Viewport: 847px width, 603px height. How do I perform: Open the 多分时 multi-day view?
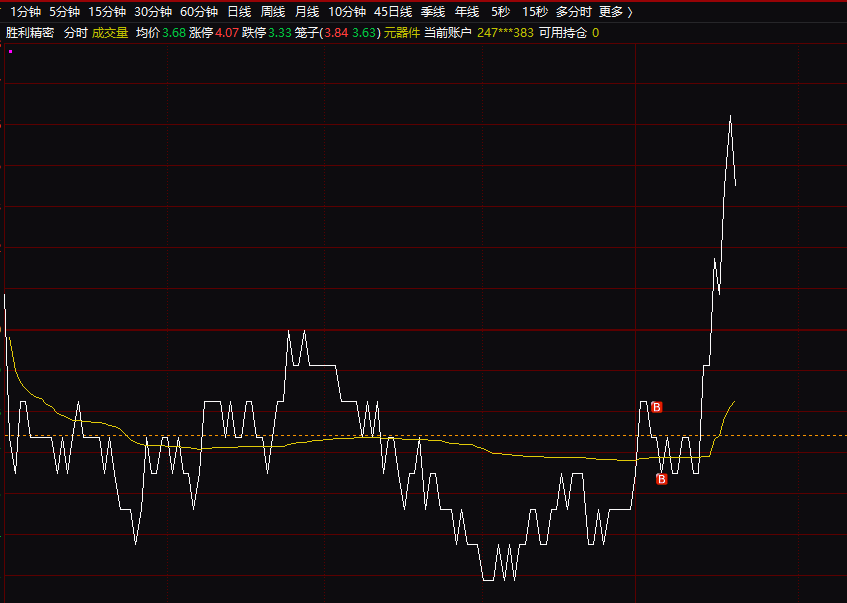574,11
